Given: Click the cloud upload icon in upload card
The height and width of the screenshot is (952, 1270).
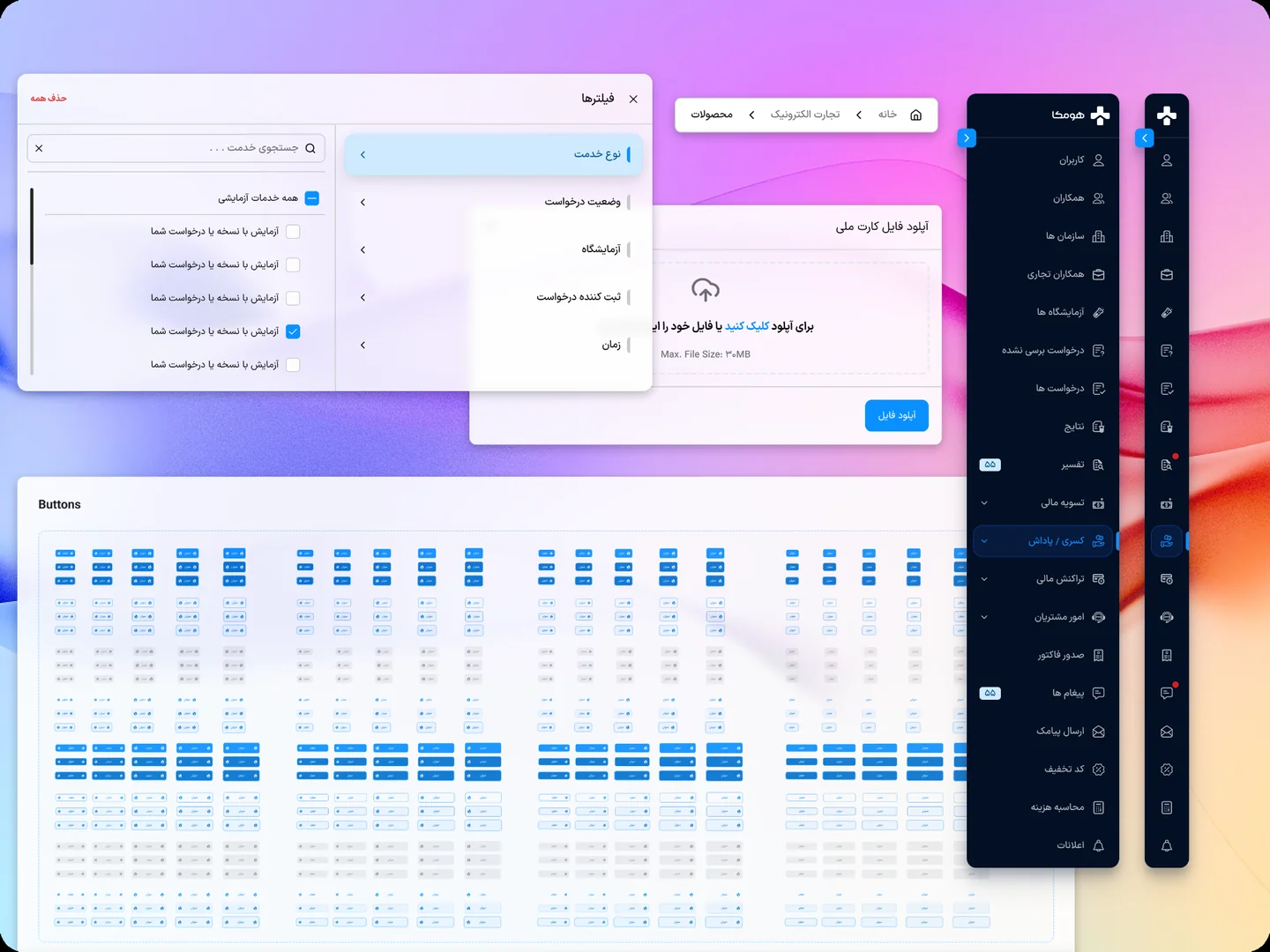Looking at the screenshot, I should point(706,289).
